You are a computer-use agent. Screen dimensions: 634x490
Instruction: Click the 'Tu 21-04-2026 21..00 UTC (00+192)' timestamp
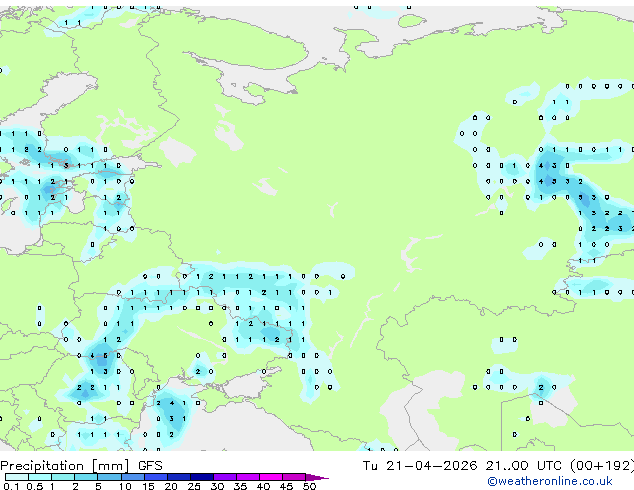498,466
